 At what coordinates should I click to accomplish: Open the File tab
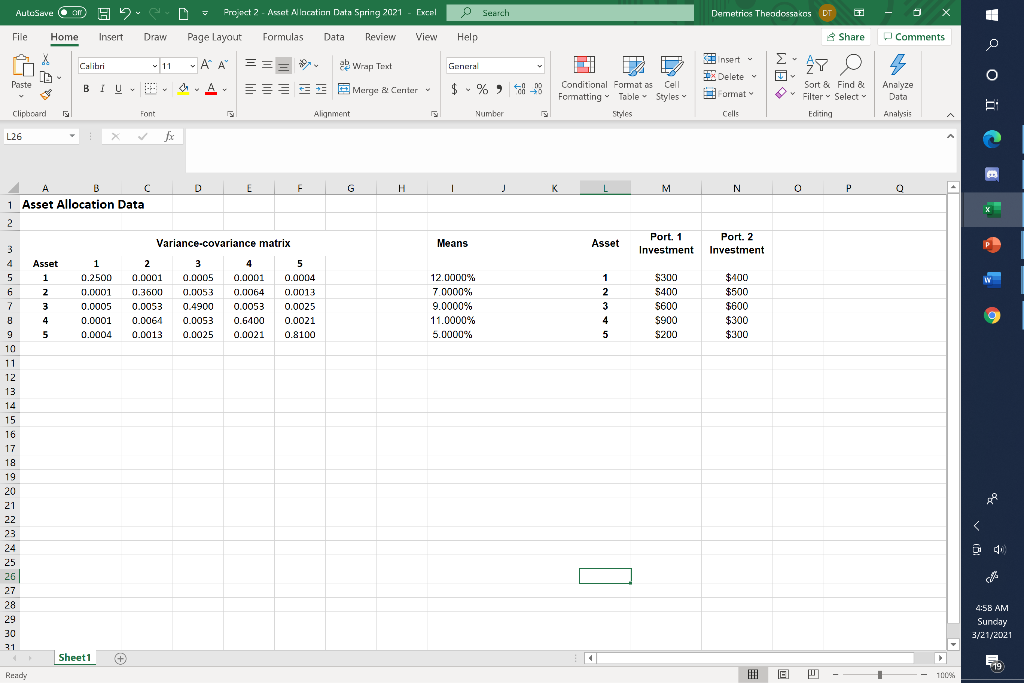(20, 37)
